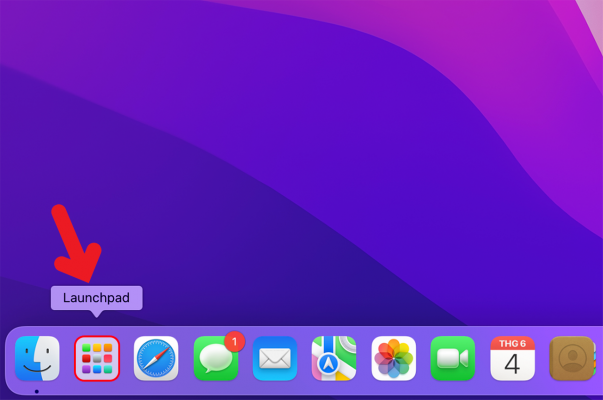Open Launchpad from the dock
This screenshot has width=603, height=400.
[97, 358]
